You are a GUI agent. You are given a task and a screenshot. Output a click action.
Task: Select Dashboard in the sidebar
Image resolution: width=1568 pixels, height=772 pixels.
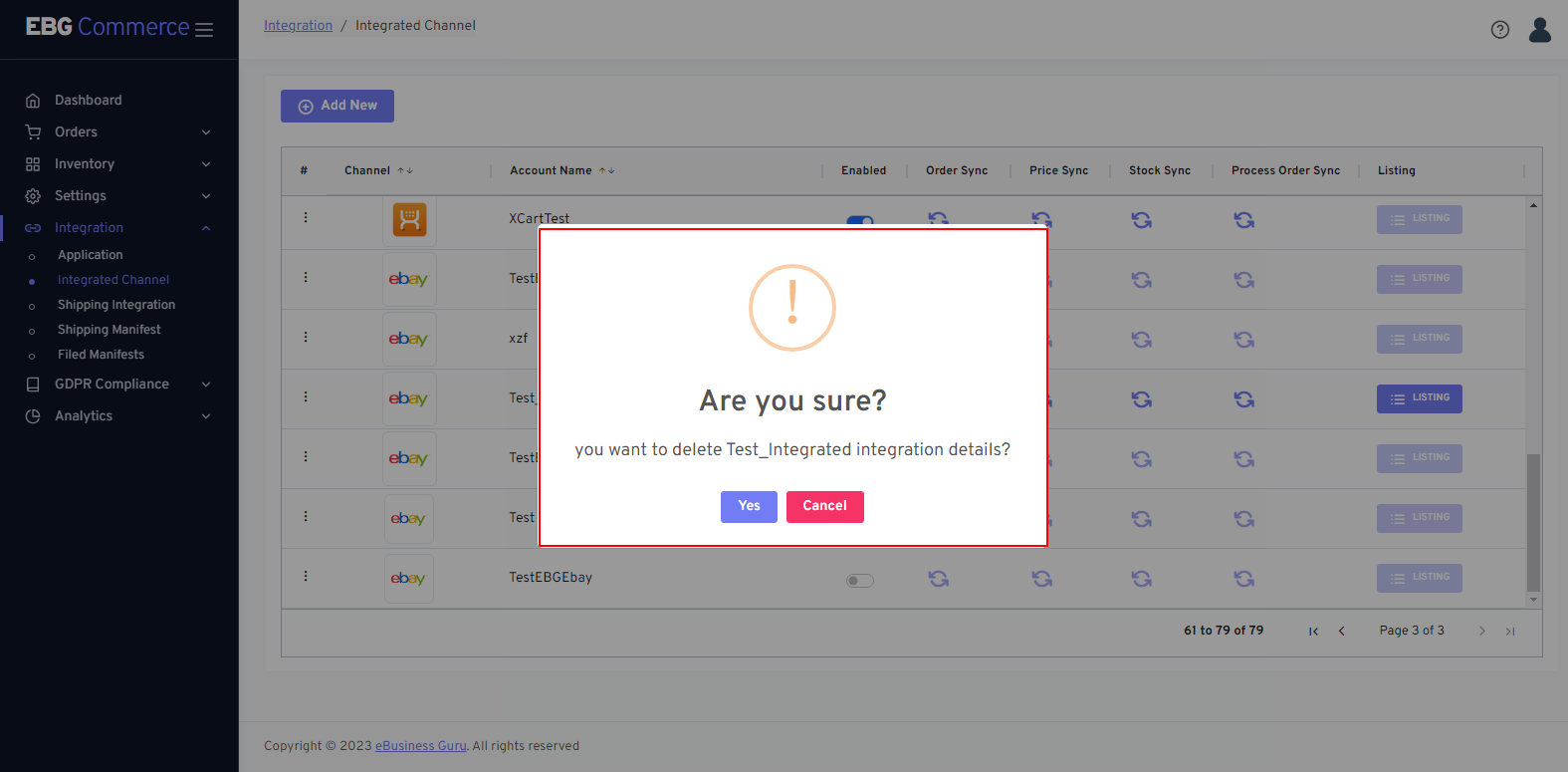[88, 101]
